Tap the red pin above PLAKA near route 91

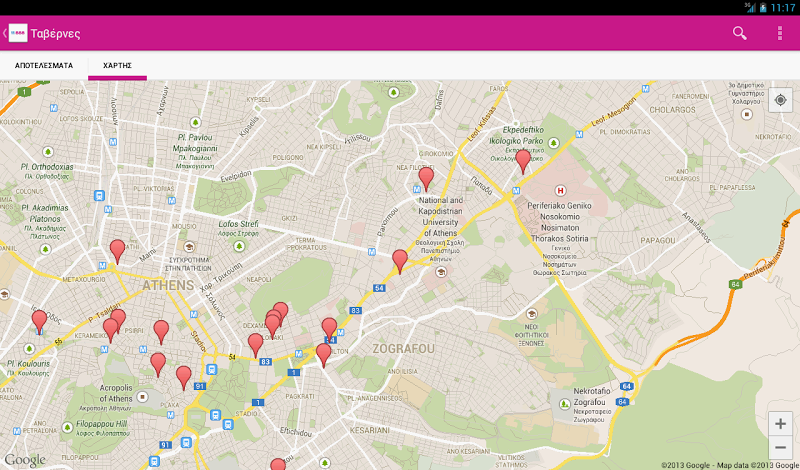(x=184, y=378)
